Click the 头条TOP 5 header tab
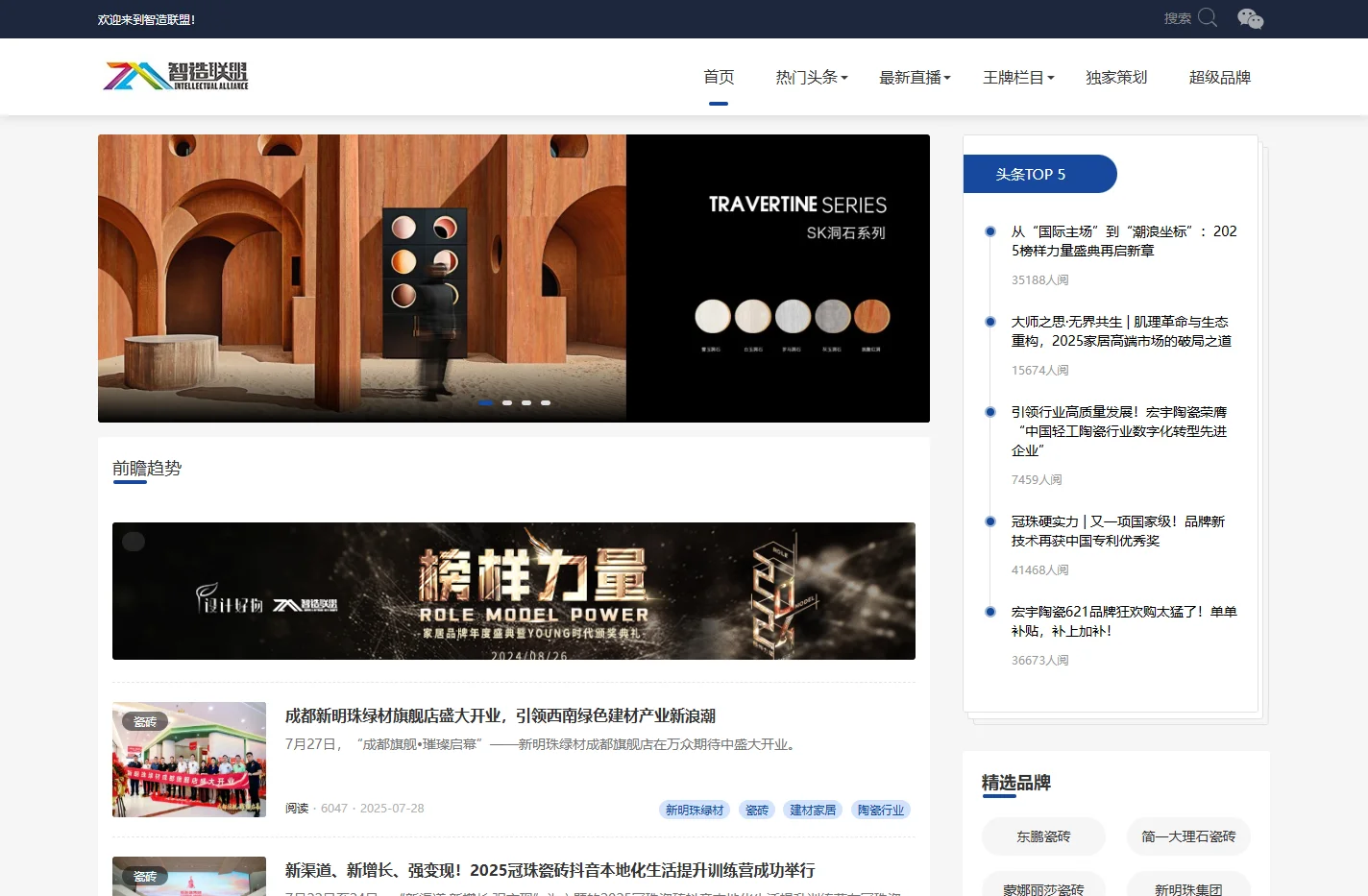This screenshot has width=1368, height=896. click(1040, 174)
